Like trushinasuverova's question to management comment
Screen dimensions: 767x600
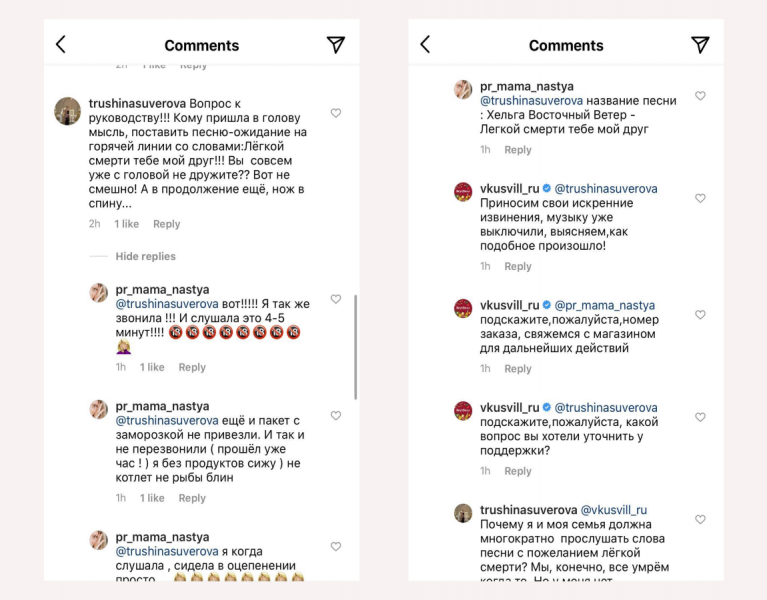click(x=336, y=113)
